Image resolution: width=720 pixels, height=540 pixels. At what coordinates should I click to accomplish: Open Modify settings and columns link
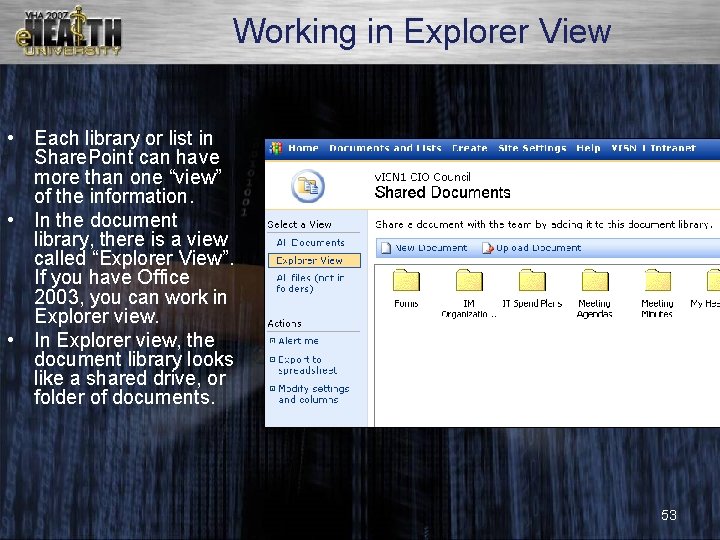(314, 394)
